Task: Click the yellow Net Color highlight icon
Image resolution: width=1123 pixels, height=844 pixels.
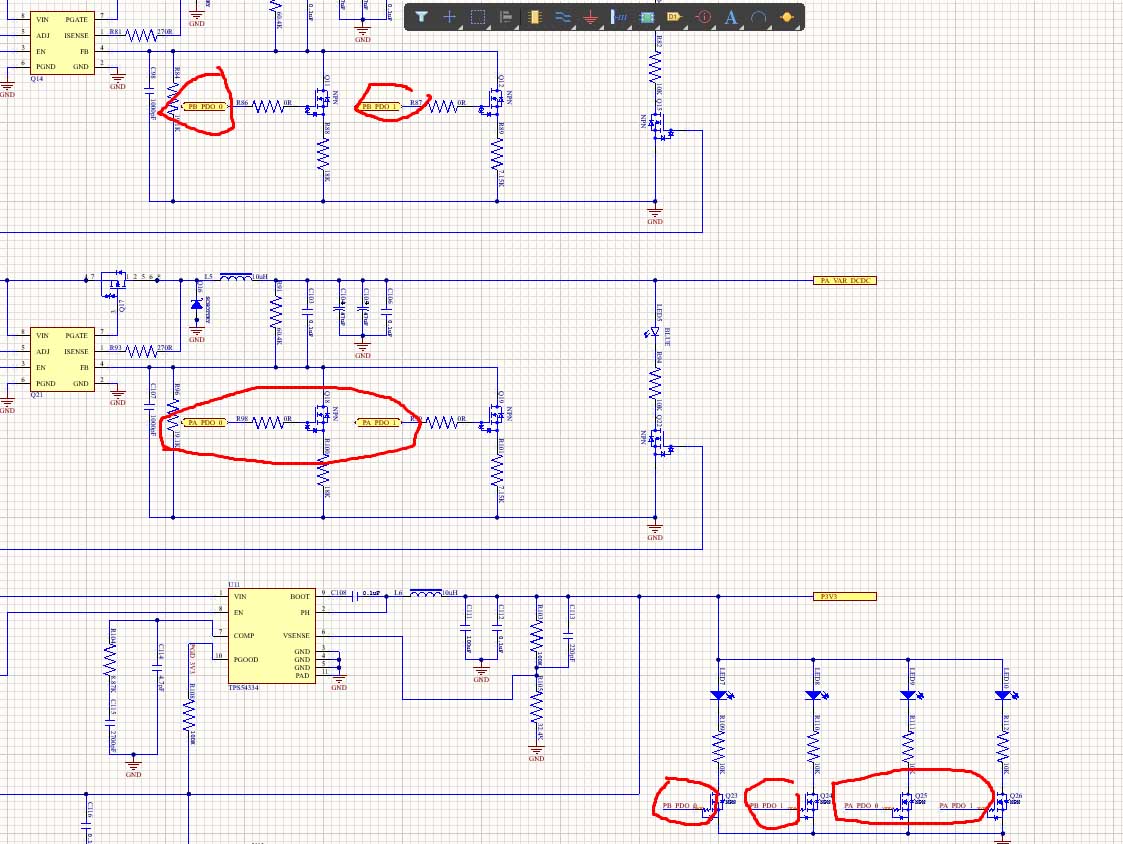Action: tap(787, 17)
